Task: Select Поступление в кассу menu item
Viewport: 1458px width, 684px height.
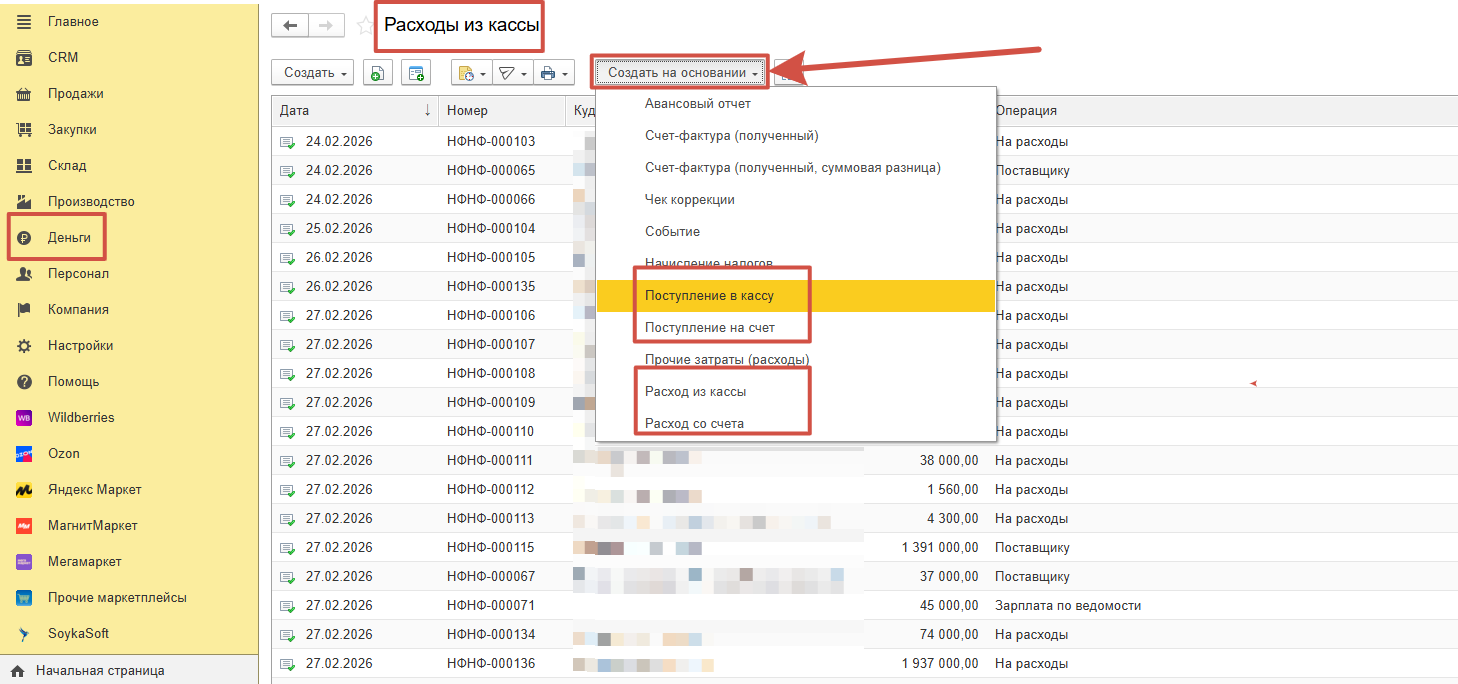Action: click(x=709, y=296)
